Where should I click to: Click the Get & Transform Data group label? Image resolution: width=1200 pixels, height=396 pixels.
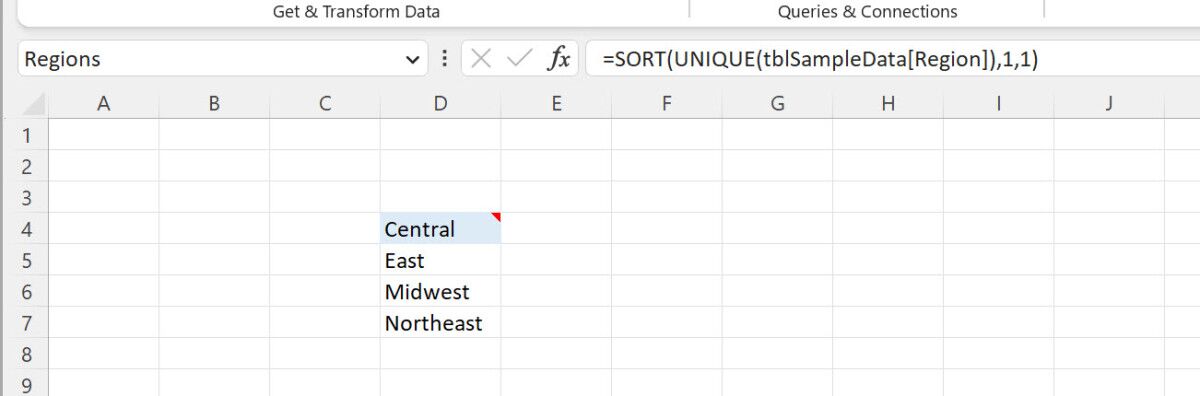pyautogui.click(x=356, y=12)
